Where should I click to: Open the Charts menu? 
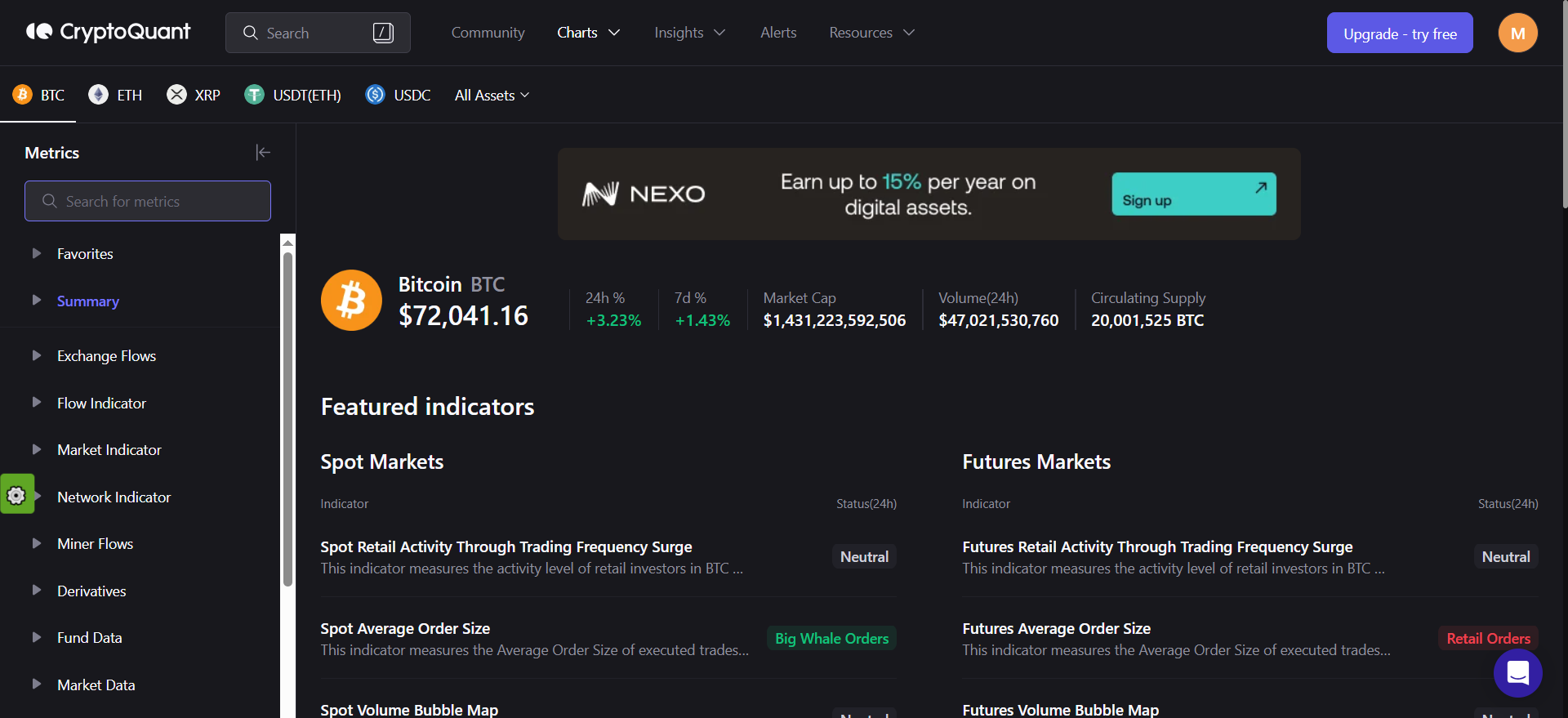pos(588,33)
